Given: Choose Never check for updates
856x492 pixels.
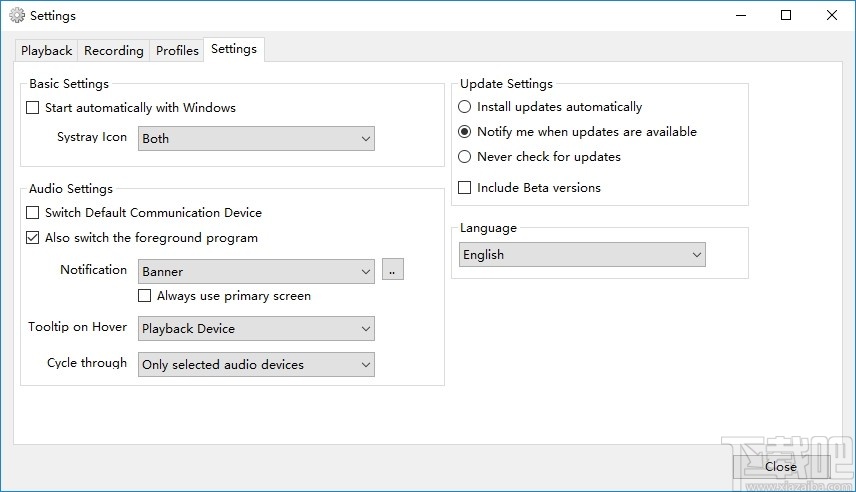Looking at the screenshot, I should [465, 157].
